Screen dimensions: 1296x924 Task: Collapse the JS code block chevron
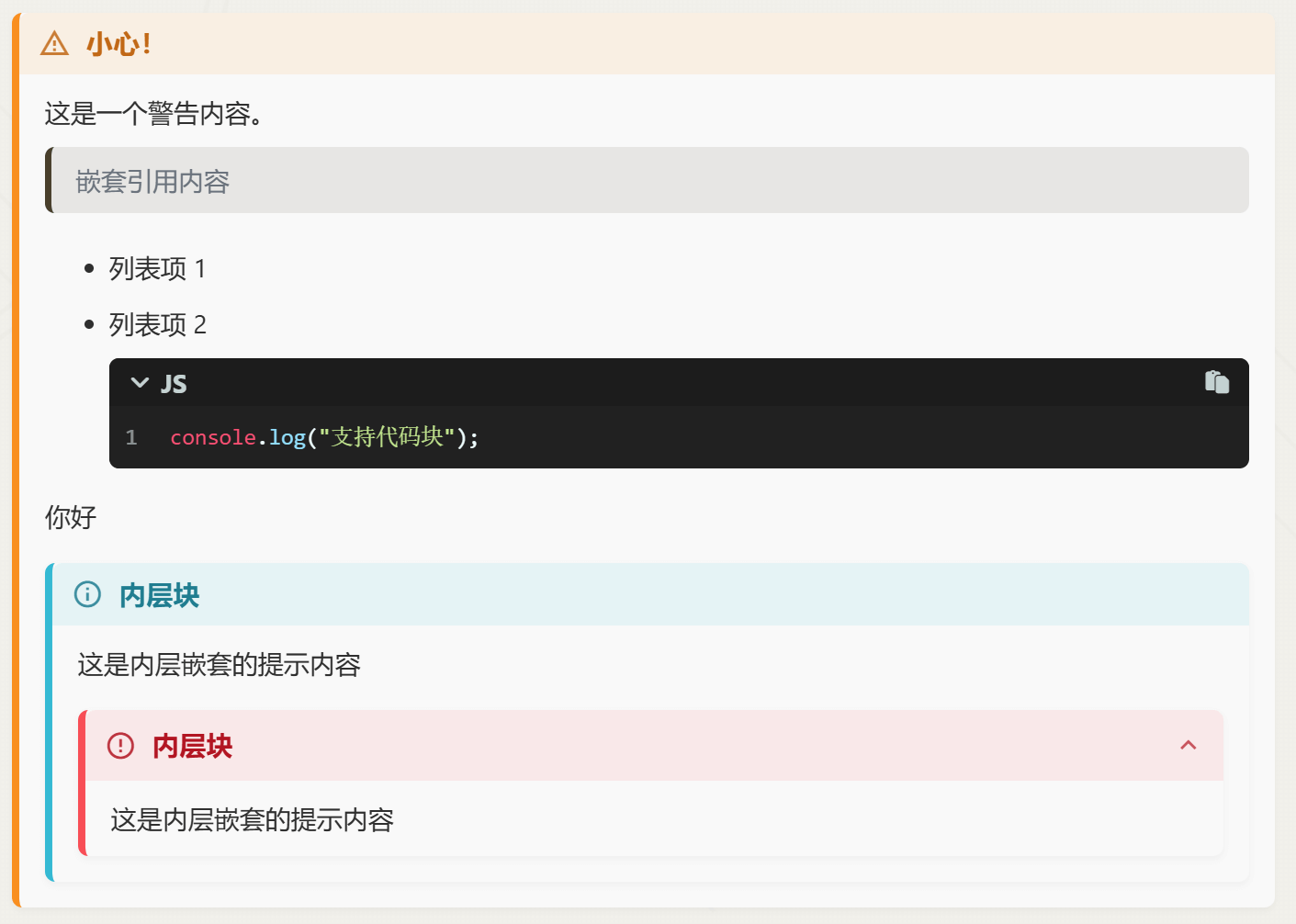(140, 383)
